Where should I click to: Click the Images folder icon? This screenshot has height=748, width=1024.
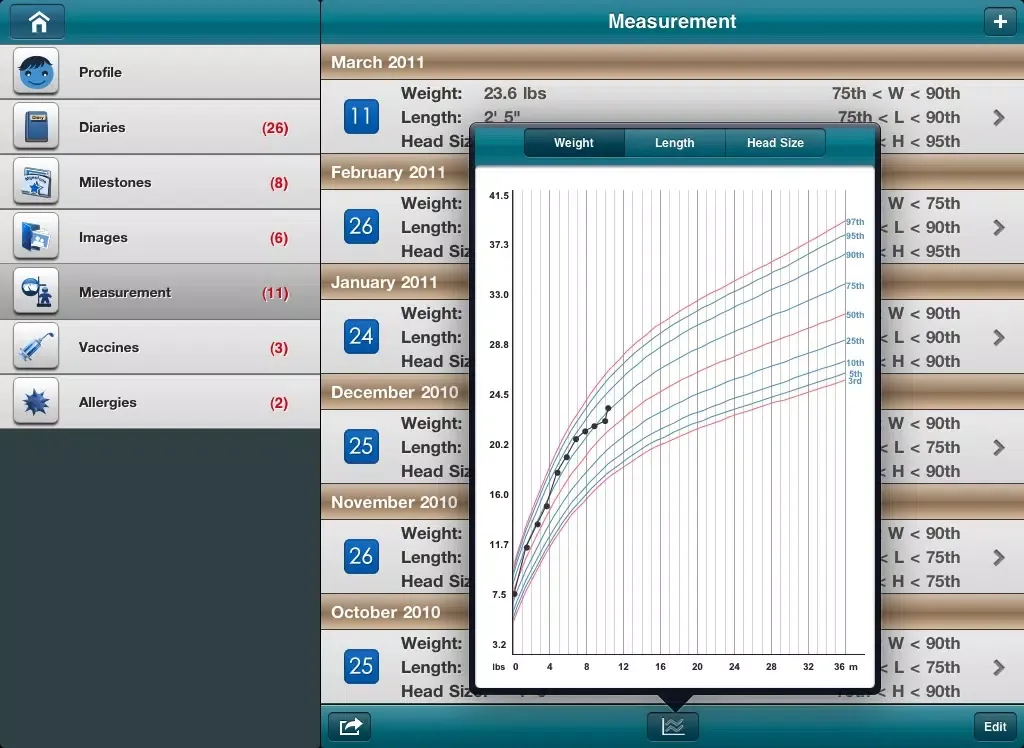coord(36,236)
